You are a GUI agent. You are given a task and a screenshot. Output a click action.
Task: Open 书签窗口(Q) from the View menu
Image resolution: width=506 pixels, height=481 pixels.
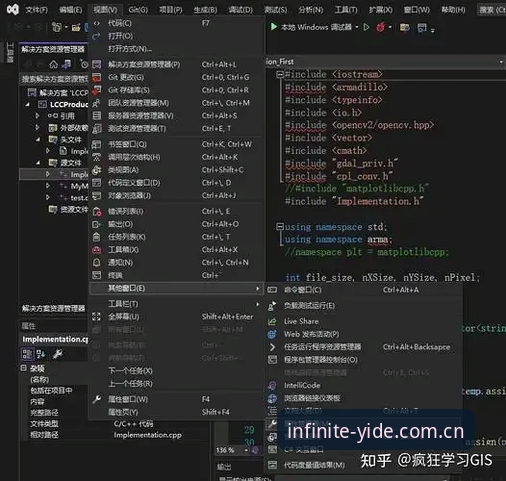(x=177, y=144)
